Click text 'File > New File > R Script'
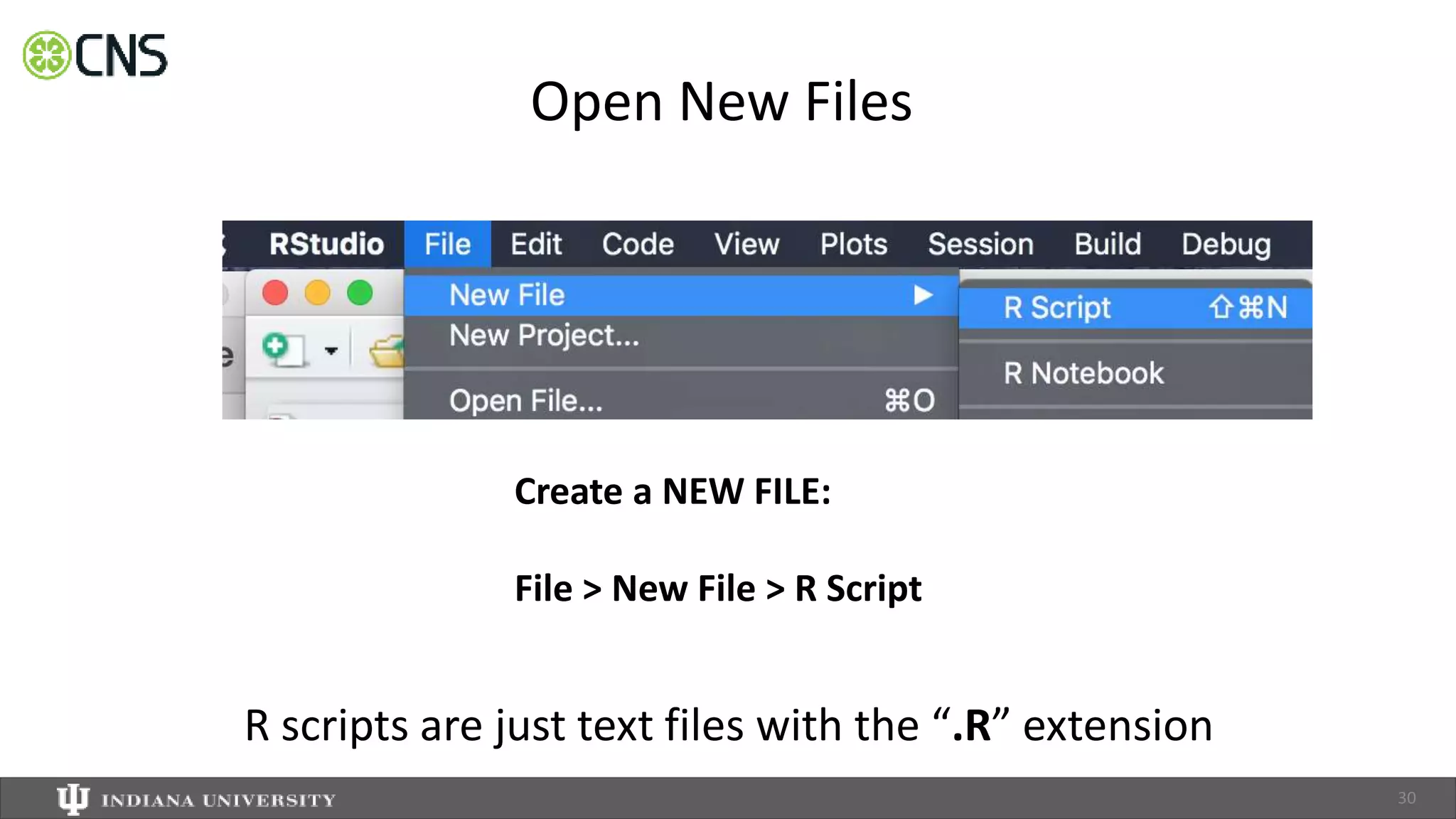This screenshot has height=819, width=1456. pyautogui.click(x=718, y=589)
